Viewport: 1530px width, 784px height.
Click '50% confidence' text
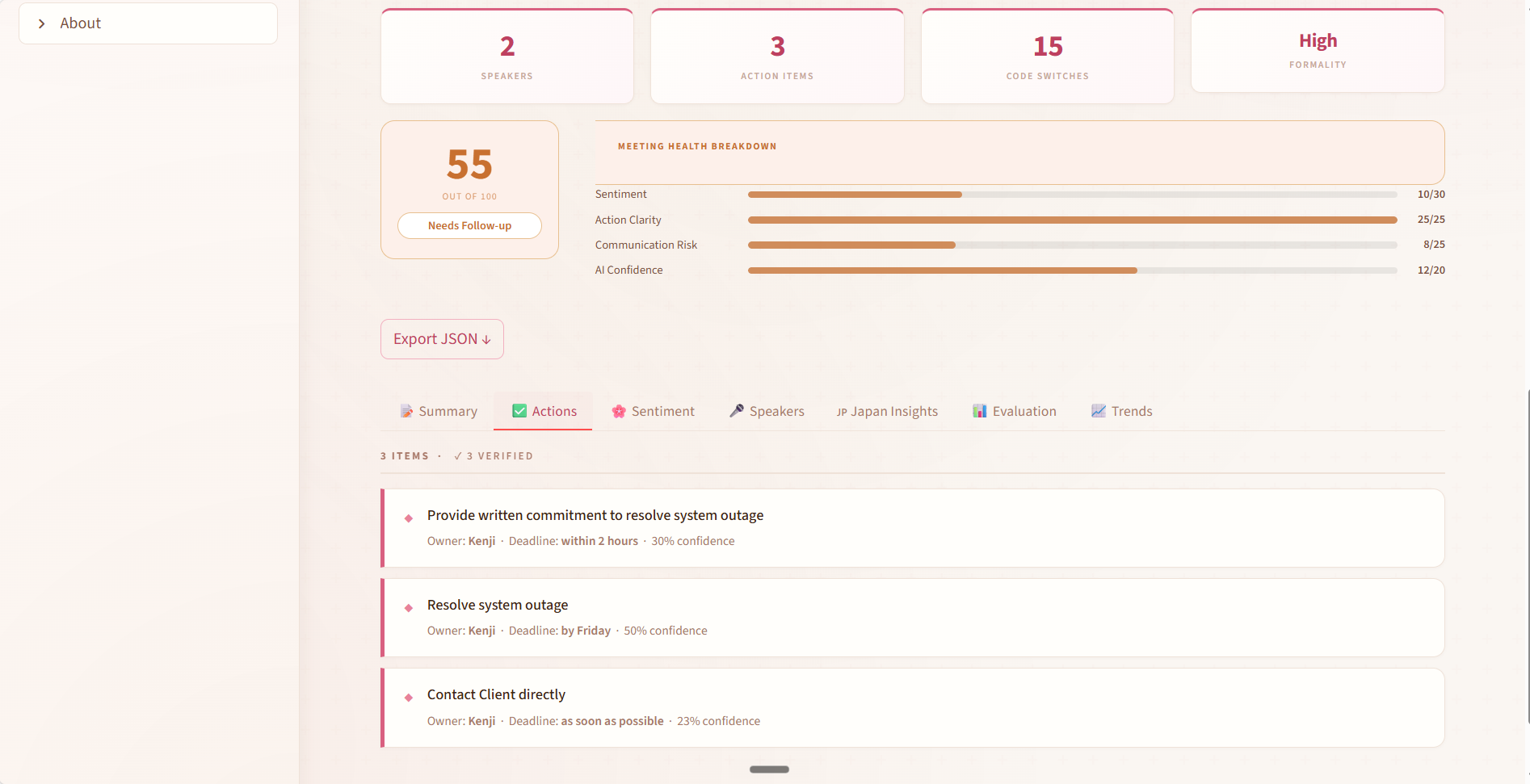point(666,631)
